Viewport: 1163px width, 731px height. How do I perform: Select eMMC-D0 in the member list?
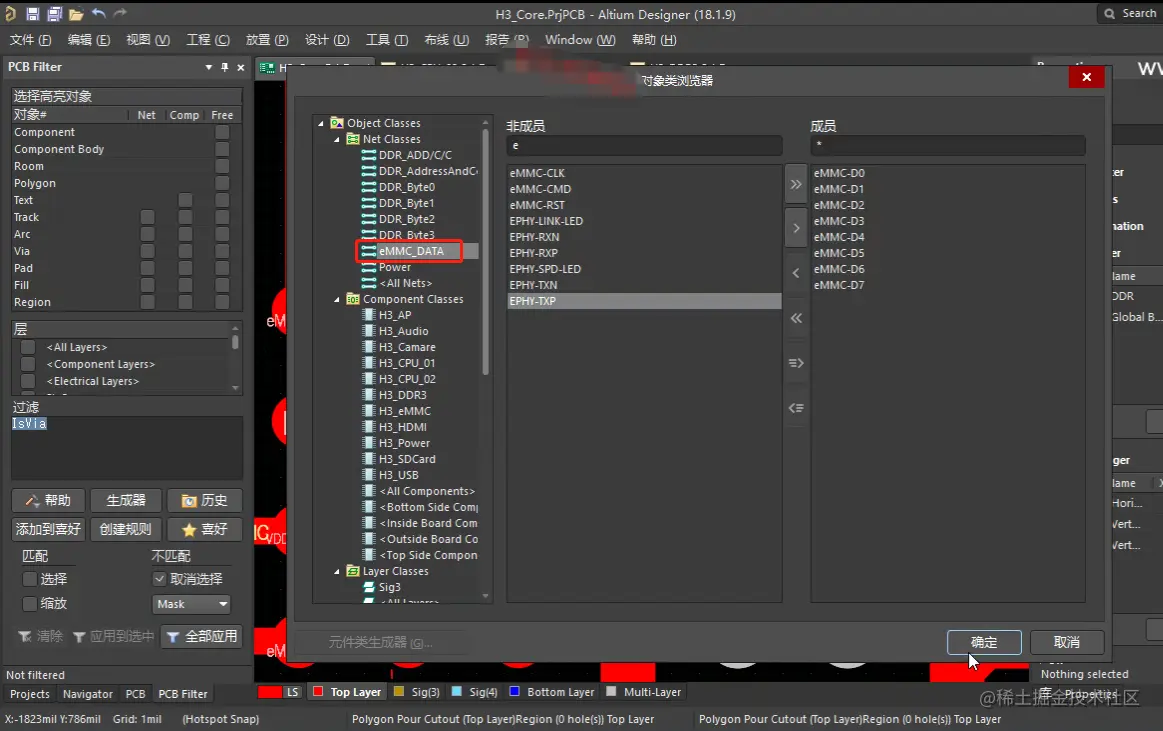(x=839, y=173)
